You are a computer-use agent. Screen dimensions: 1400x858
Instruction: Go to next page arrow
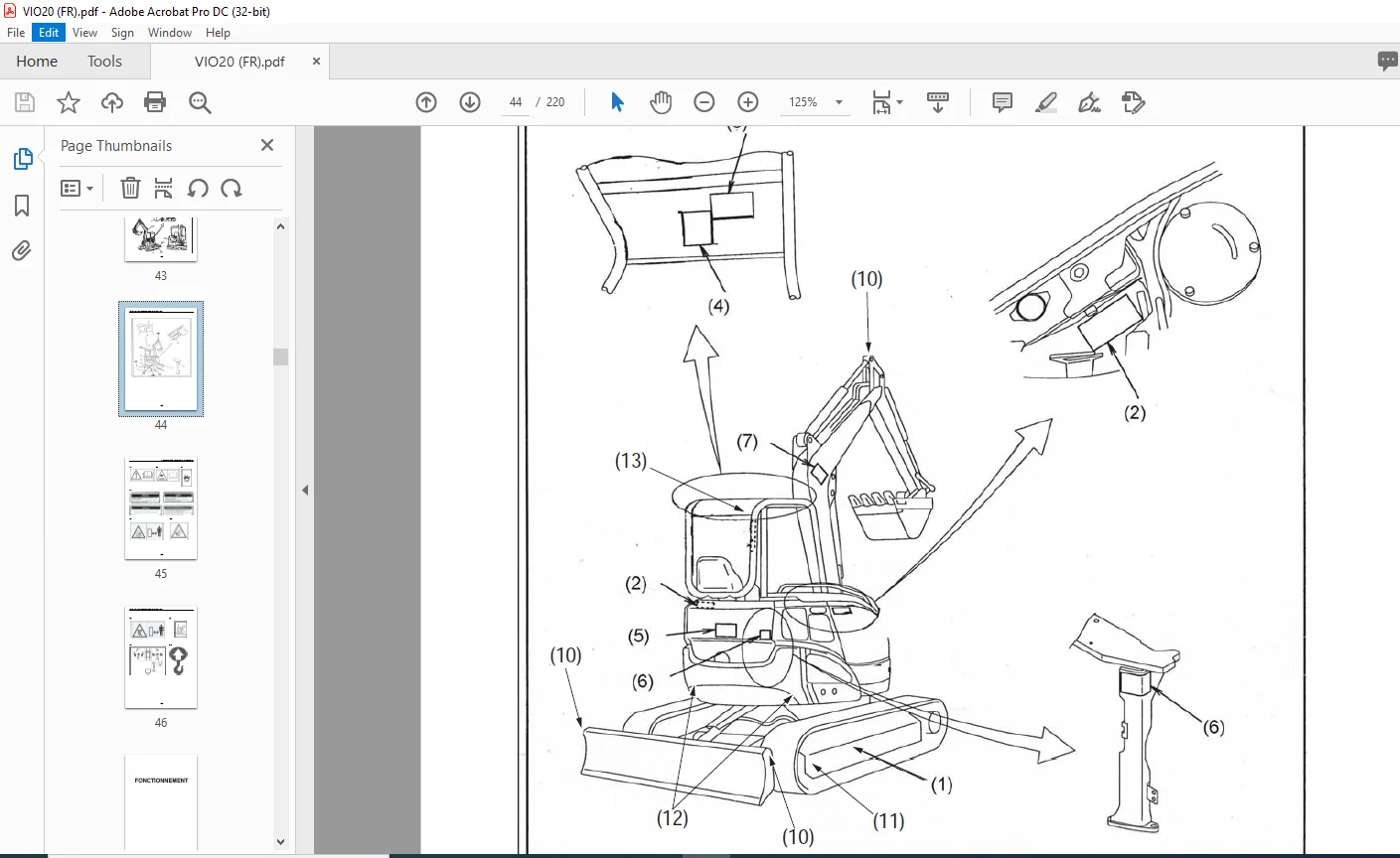(x=470, y=102)
